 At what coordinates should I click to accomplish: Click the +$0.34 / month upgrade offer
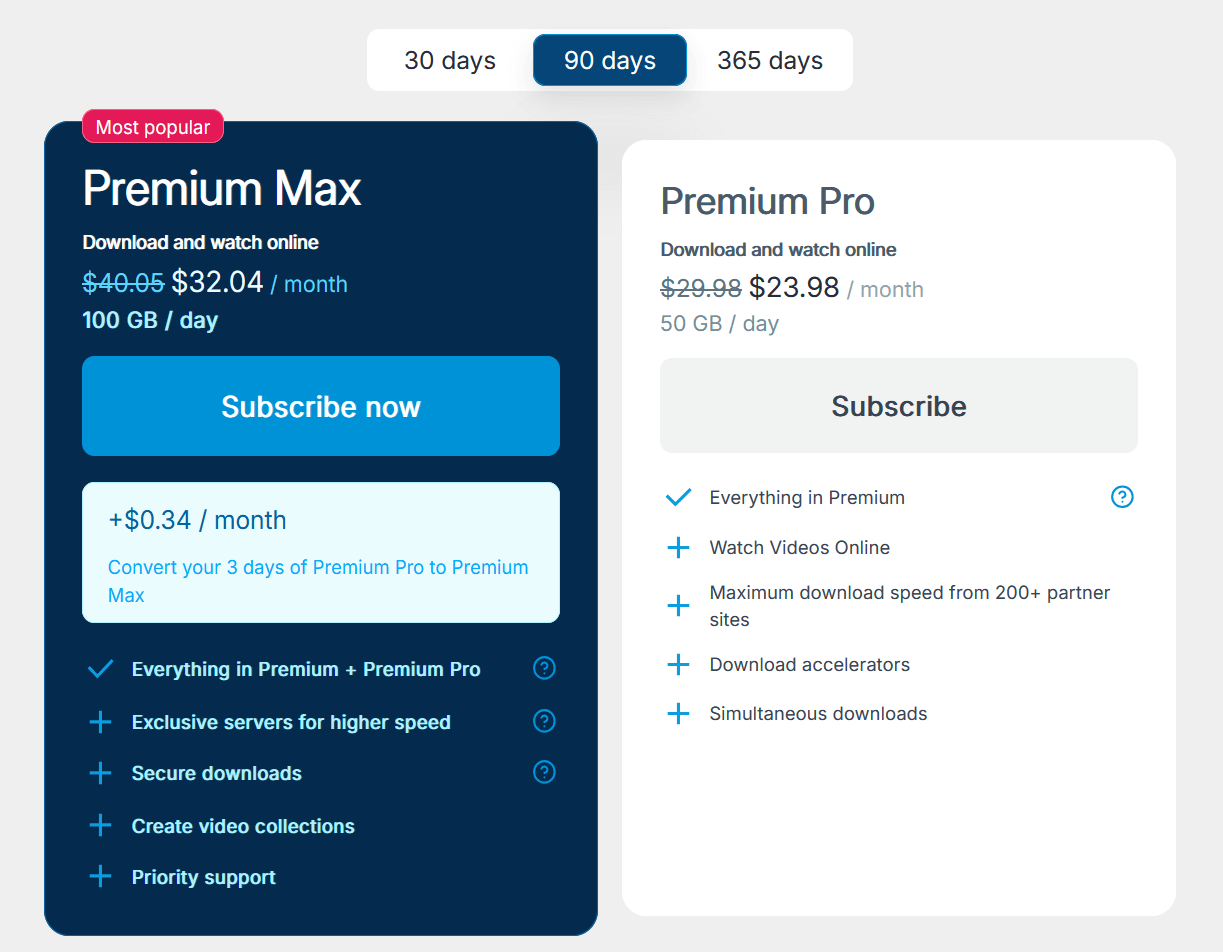pyautogui.click(x=197, y=520)
